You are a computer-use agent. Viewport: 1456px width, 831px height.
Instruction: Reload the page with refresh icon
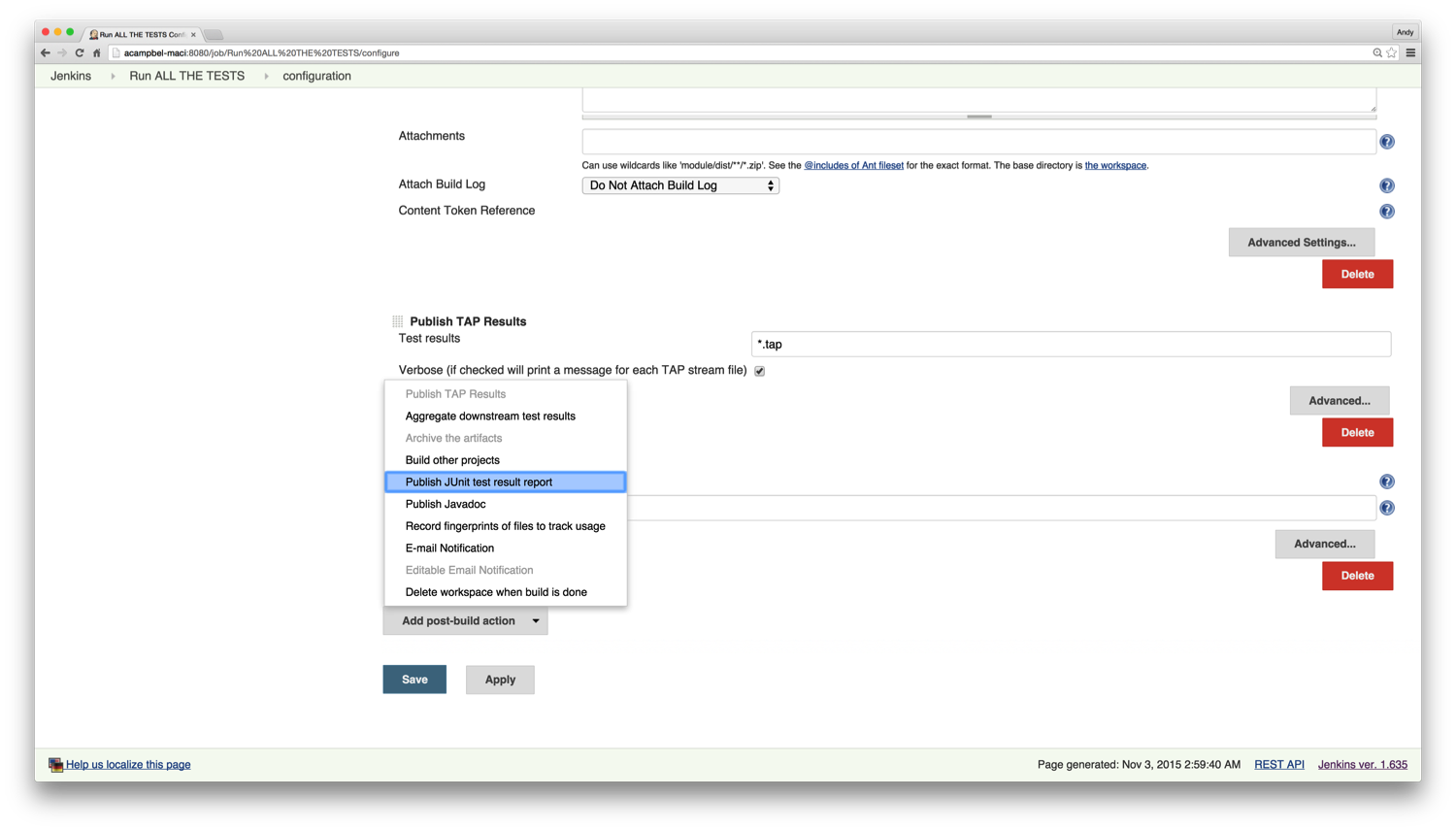[x=80, y=53]
